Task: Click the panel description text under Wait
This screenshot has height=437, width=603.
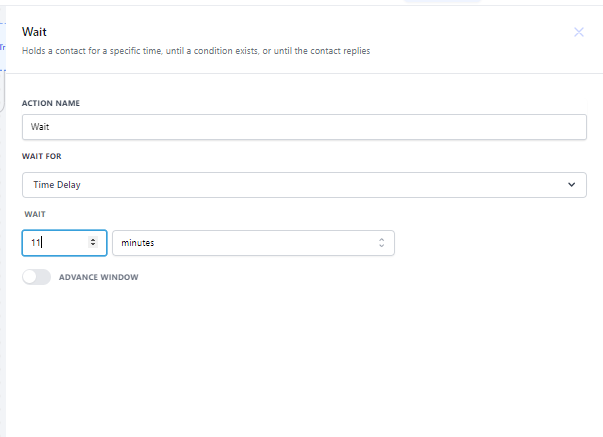Action: [x=195, y=51]
